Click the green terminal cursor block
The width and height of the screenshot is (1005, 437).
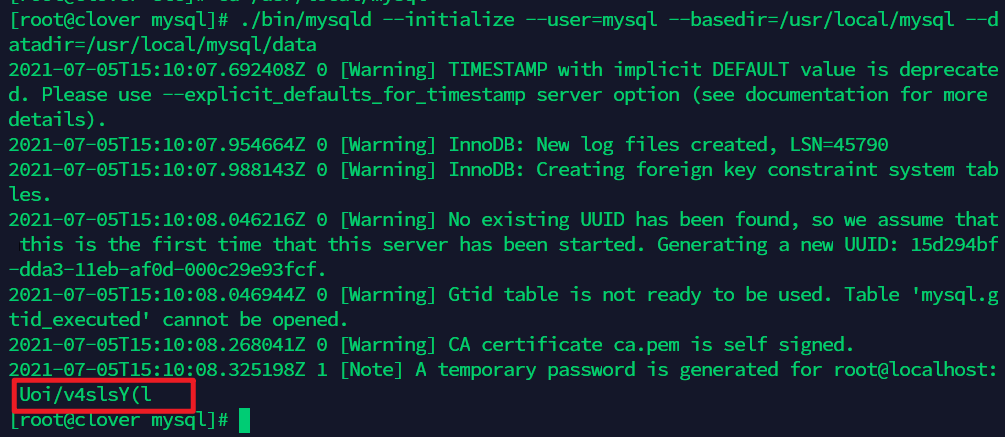[x=244, y=420]
